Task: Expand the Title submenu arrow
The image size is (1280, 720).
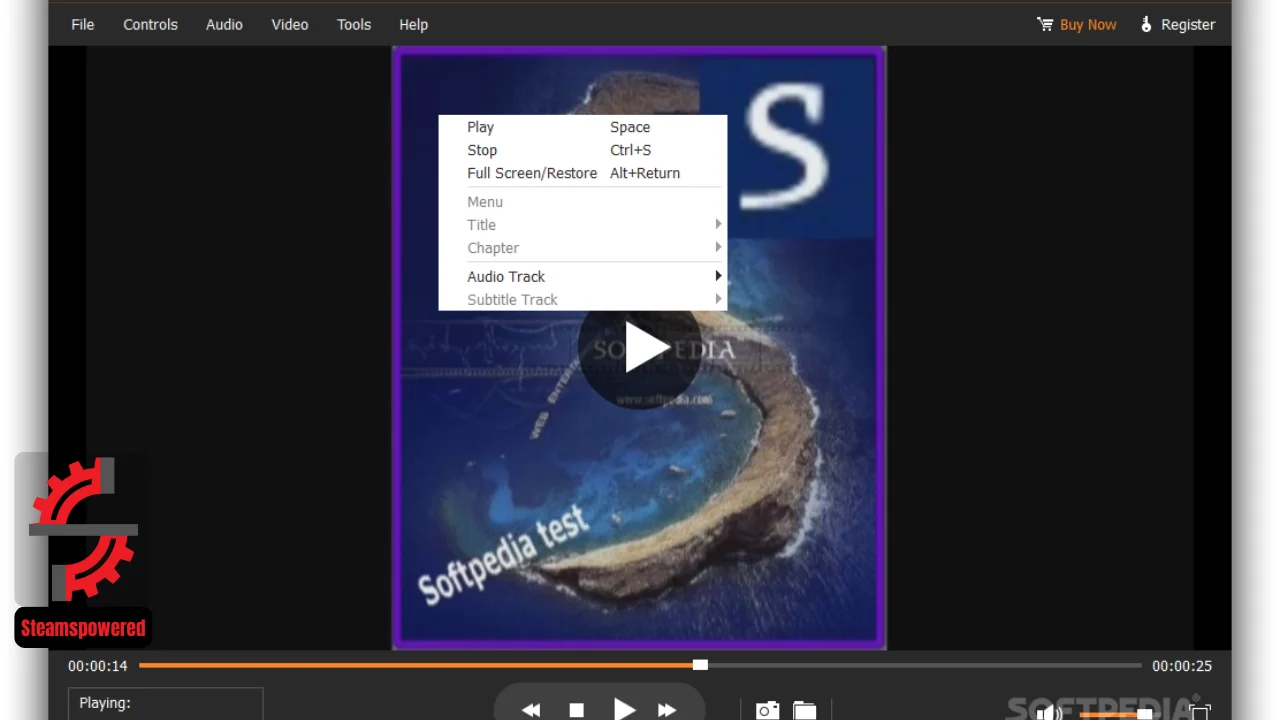Action: 718,224
